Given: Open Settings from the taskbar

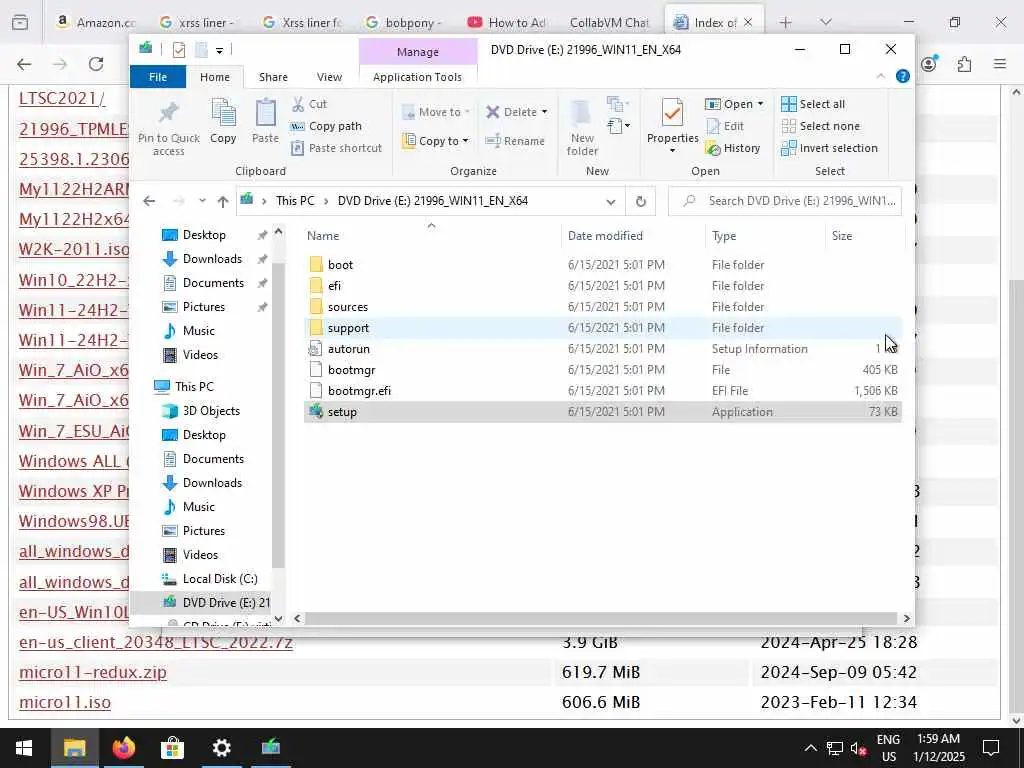Looking at the screenshot, I should (x=221, y=748).
